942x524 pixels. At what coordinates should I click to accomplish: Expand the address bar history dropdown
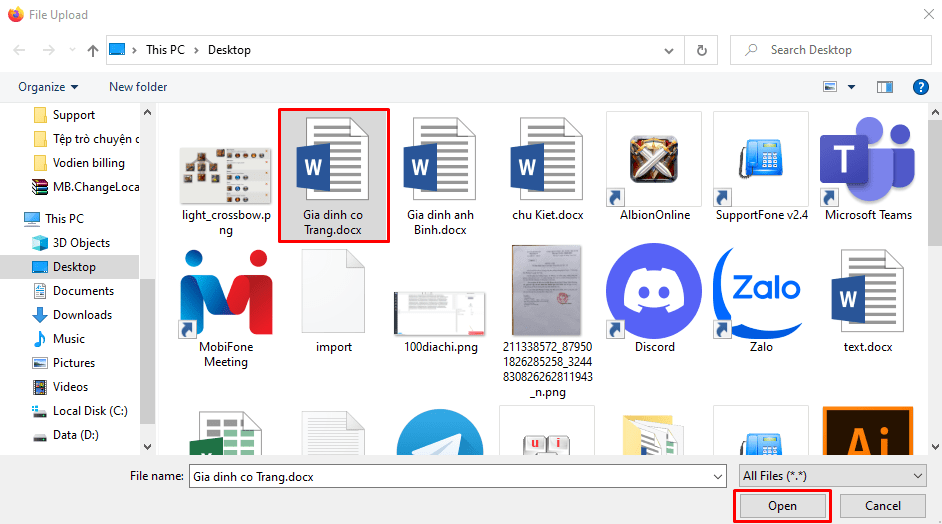[669, 50]
